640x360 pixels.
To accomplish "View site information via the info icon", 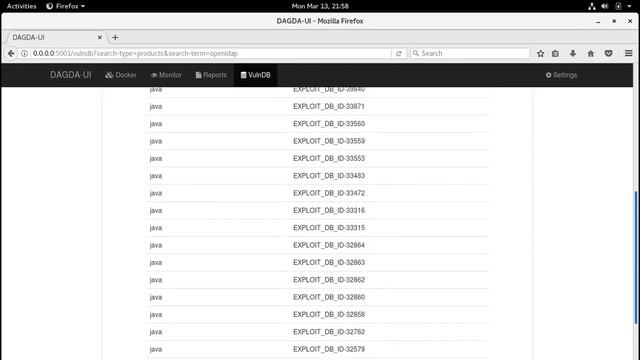I will (x=24, y=53).
